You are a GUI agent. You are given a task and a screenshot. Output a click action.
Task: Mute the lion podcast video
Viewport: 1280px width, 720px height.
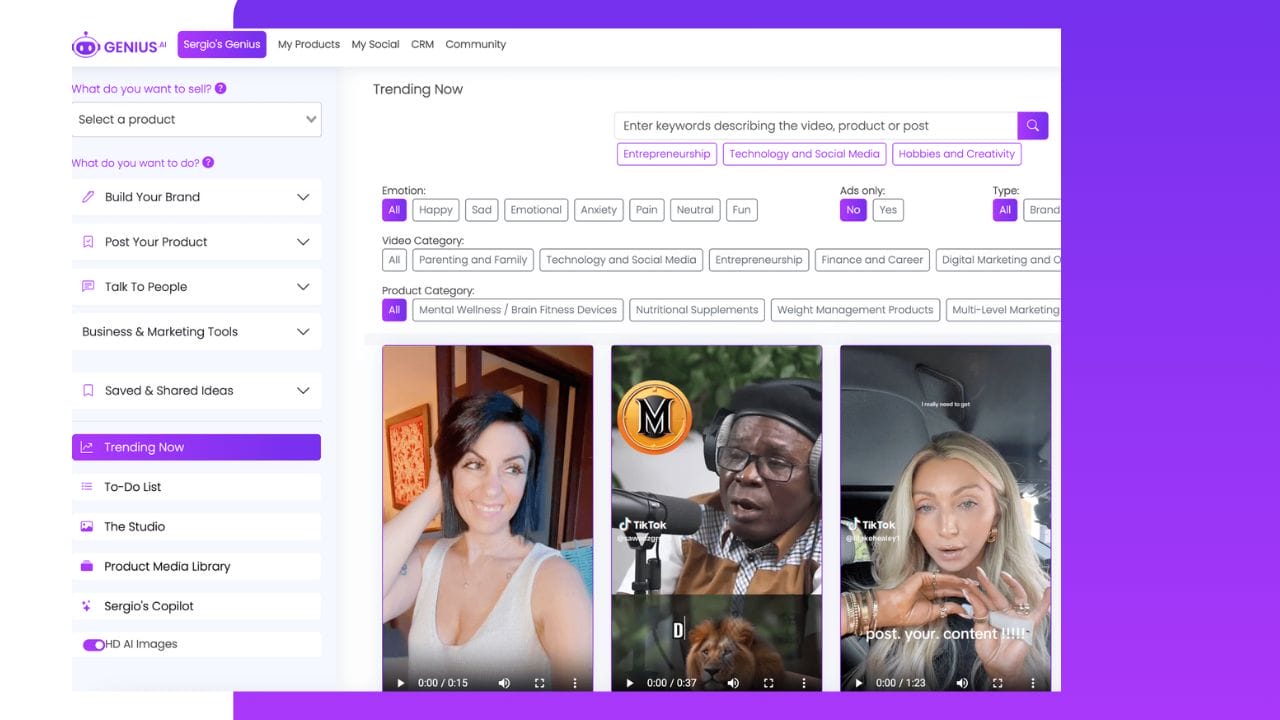click(x=733, y=683)
